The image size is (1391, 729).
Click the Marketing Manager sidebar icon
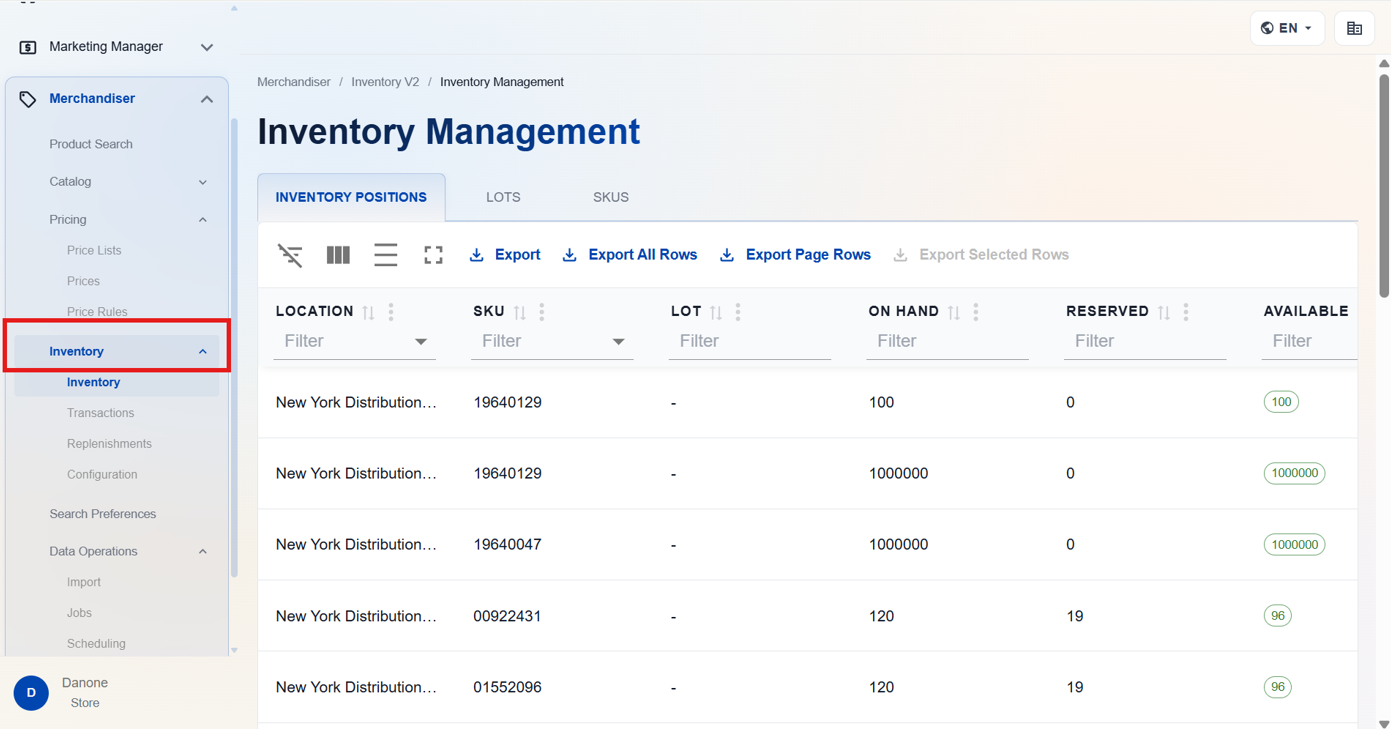pyautogui.click(x=28, y=47)
